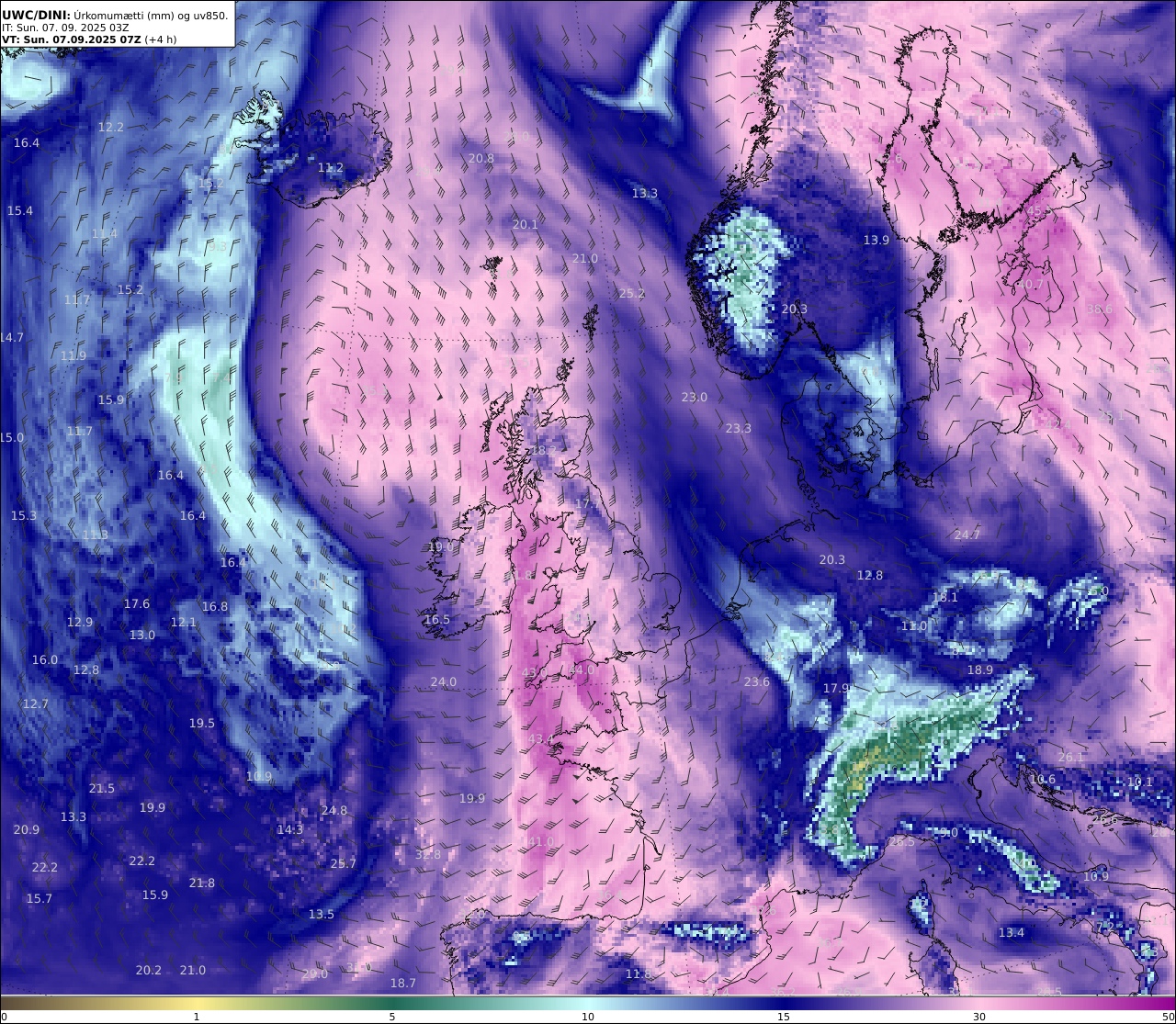
Task: Click the "VT: Sun. 07.09.2025 07Z" valid time
Action: click(x=71, y=39)
